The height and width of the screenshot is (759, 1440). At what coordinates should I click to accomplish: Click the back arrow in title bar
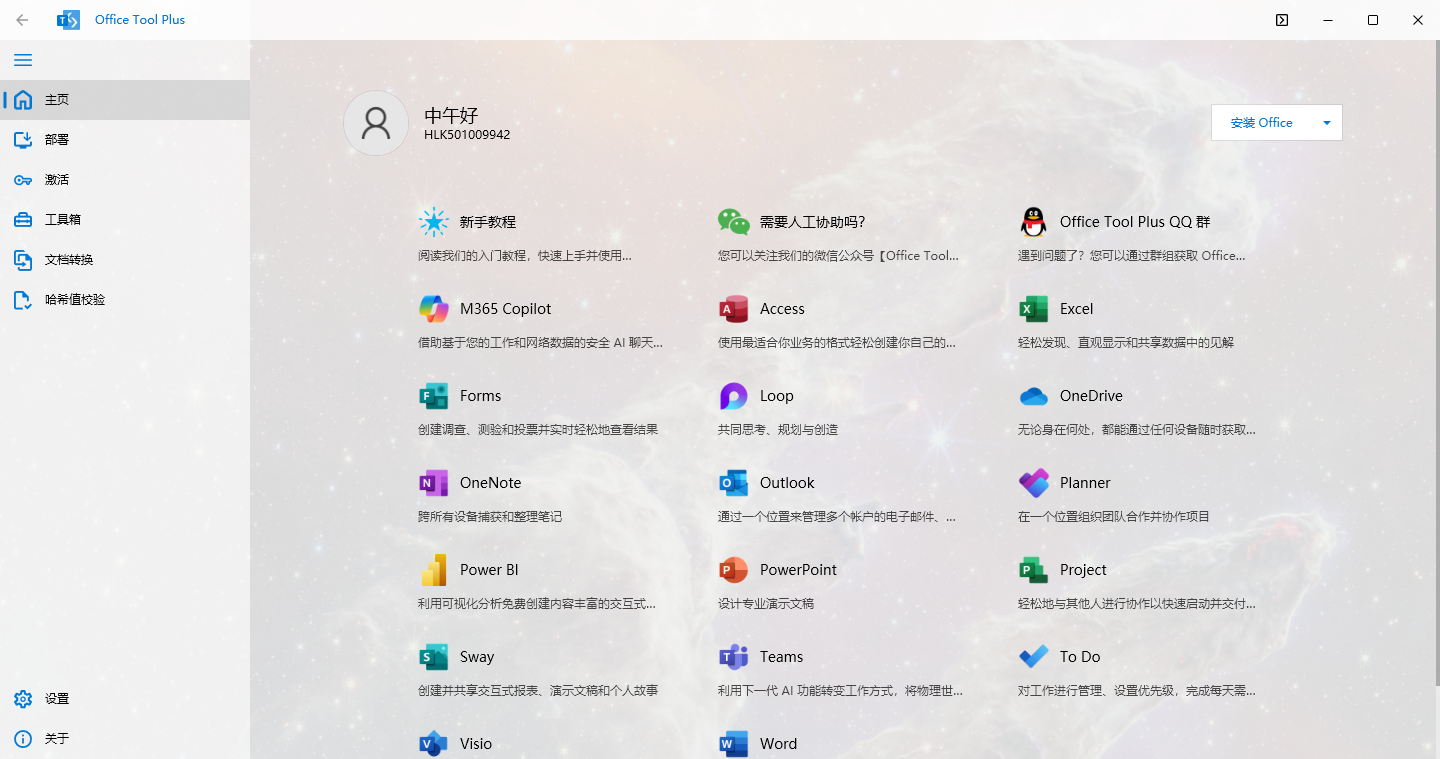tap(22, 20)
